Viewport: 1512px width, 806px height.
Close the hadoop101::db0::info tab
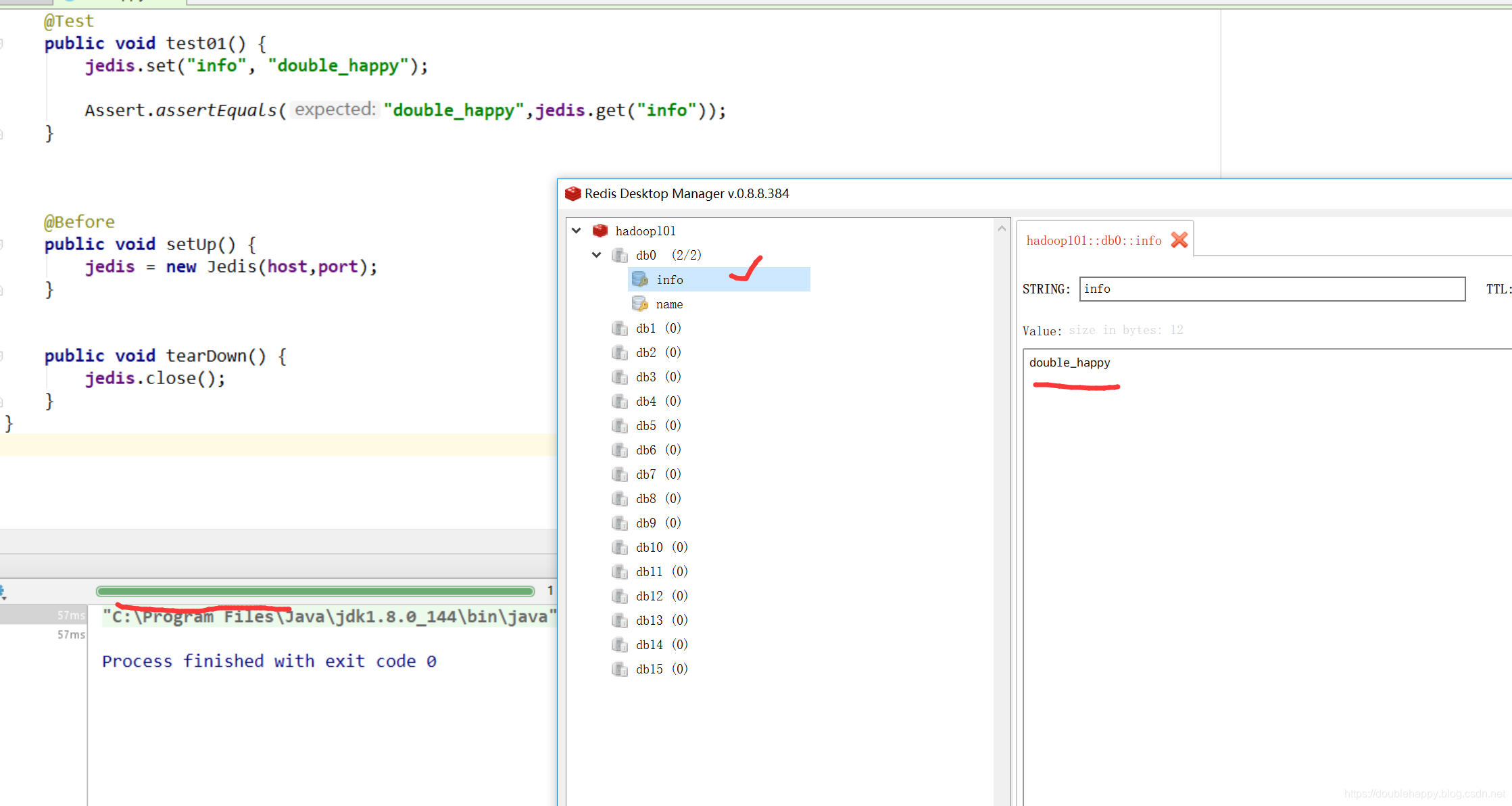coord(1179,240)
